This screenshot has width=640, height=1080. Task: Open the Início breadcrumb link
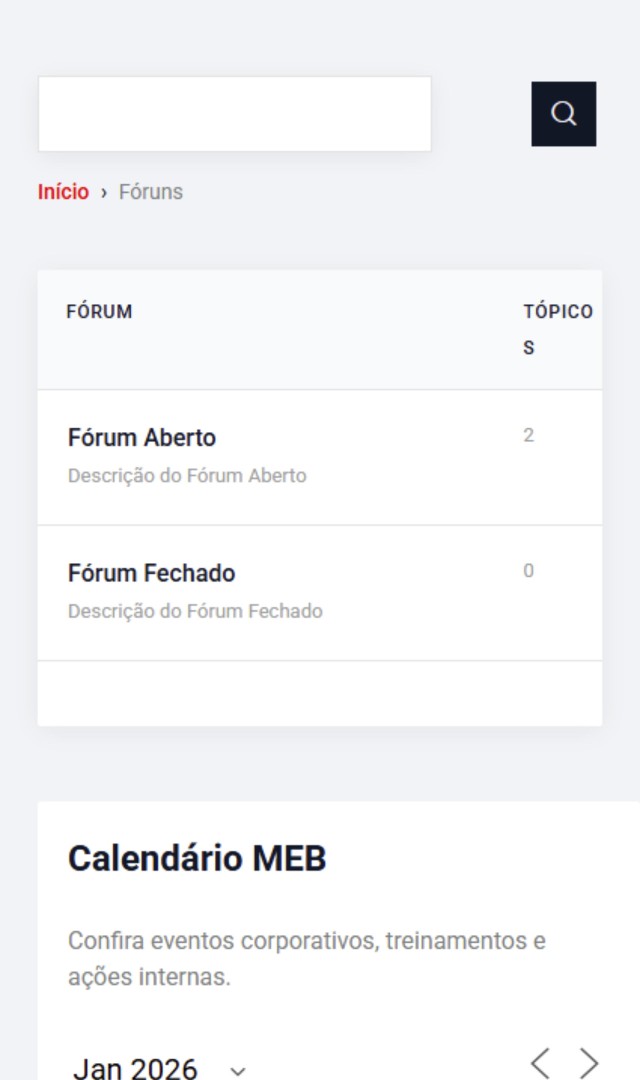63,192
